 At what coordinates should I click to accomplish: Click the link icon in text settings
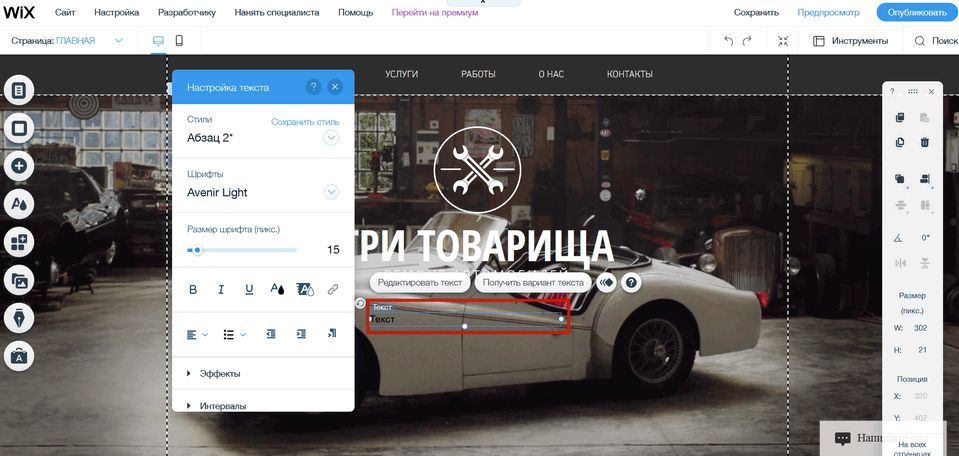[333, 290]
